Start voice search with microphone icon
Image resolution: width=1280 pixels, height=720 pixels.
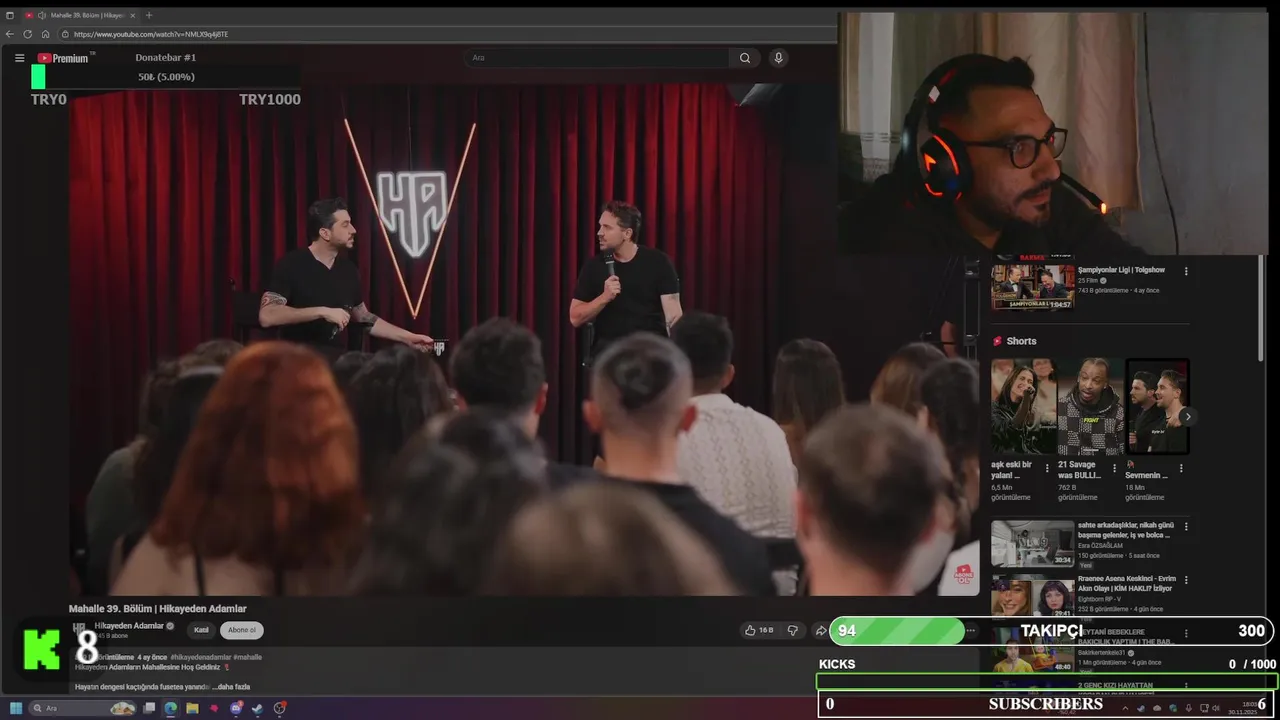coord(779,58)
